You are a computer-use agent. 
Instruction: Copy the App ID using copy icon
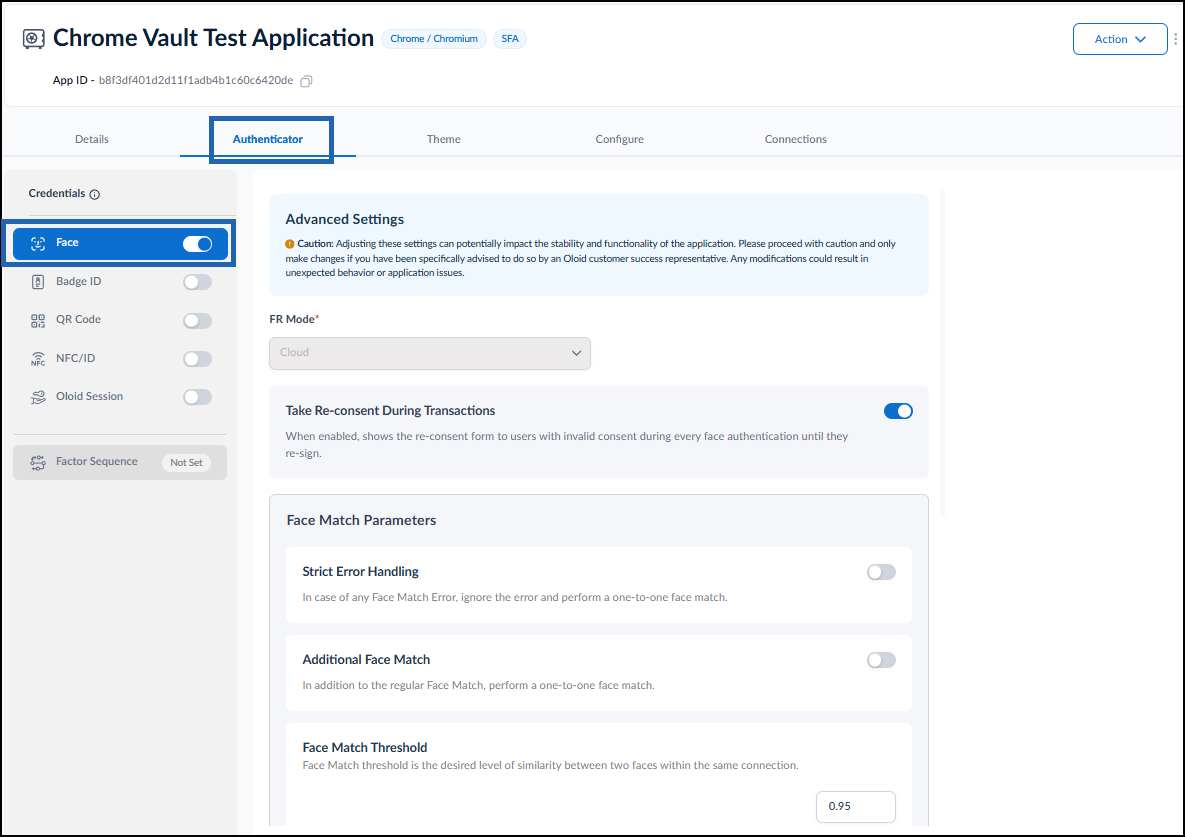pos(306,81)
